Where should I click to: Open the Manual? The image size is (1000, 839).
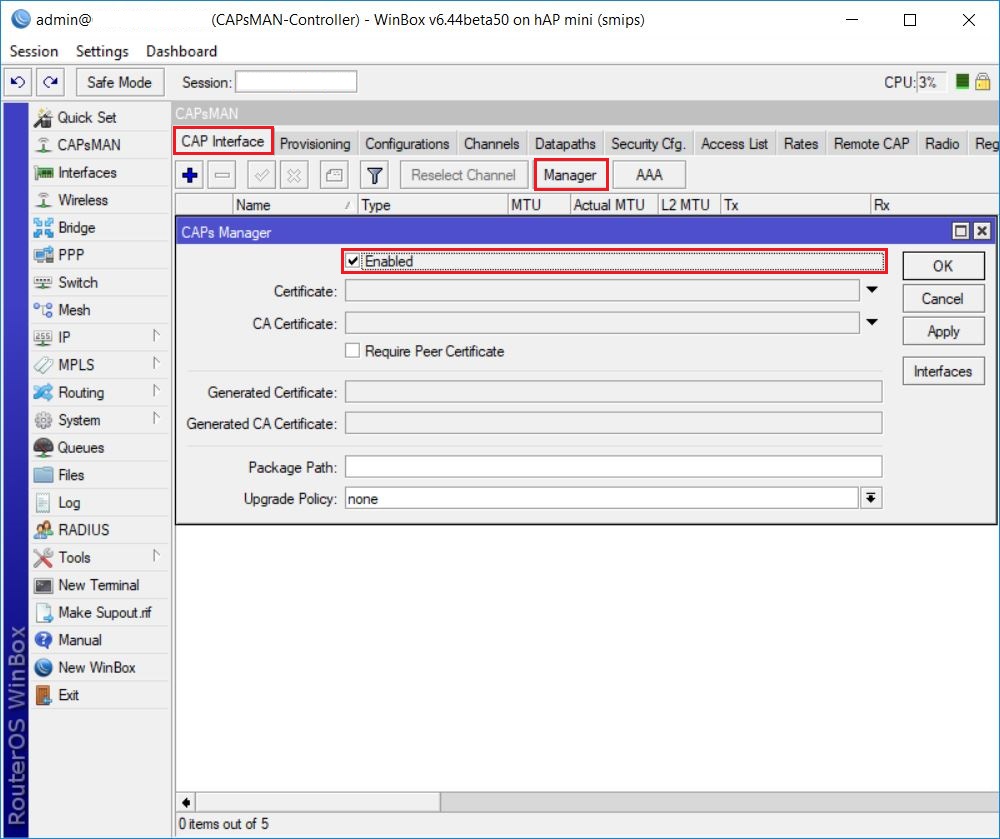tap(80, 640)
